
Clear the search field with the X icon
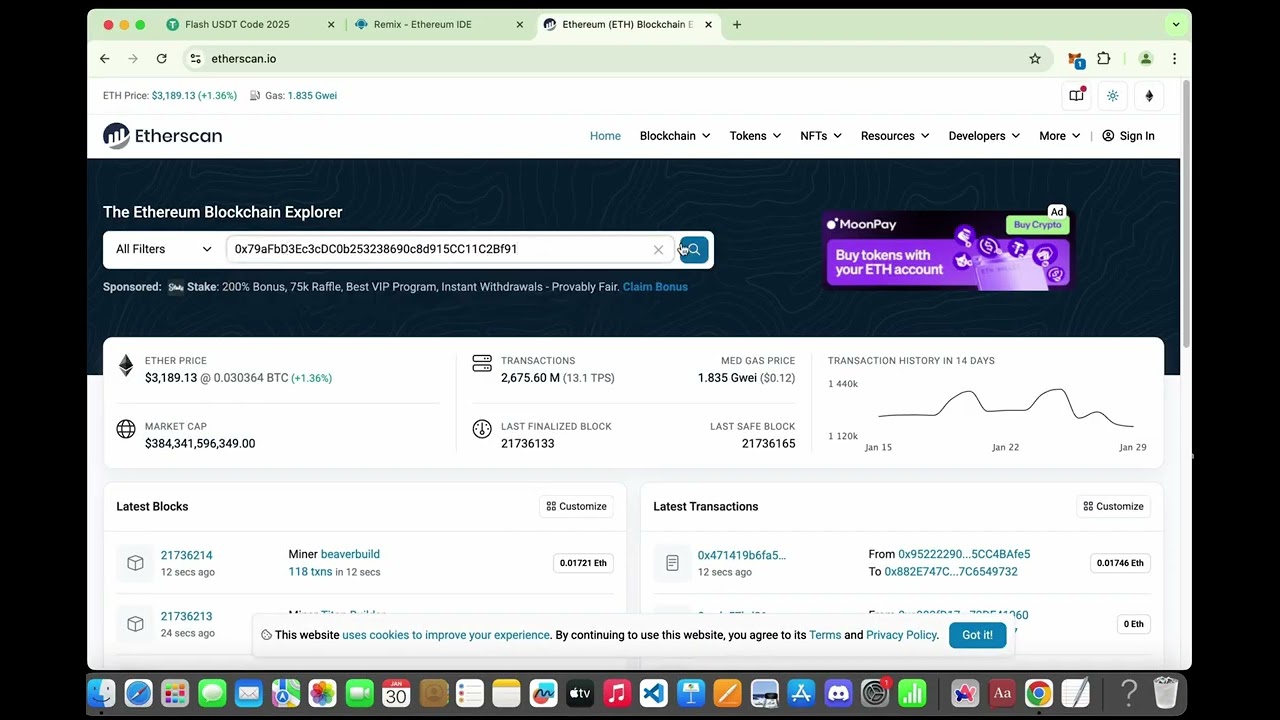coord(658,250)
